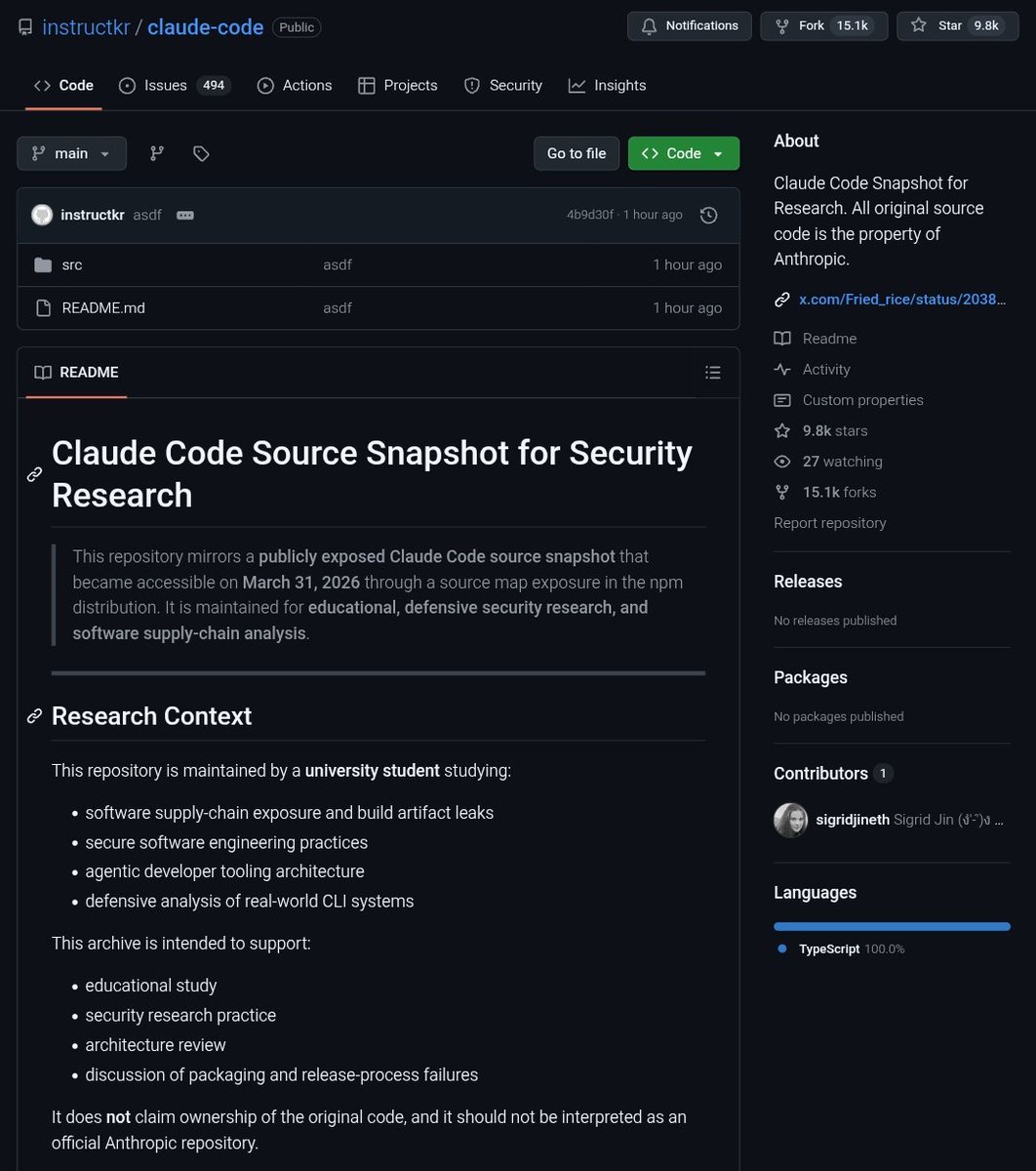Click the instructkr avatar in commit row
This screenshot has height=1171, width=1036.
pyautogui.click(x=42, y=215)
